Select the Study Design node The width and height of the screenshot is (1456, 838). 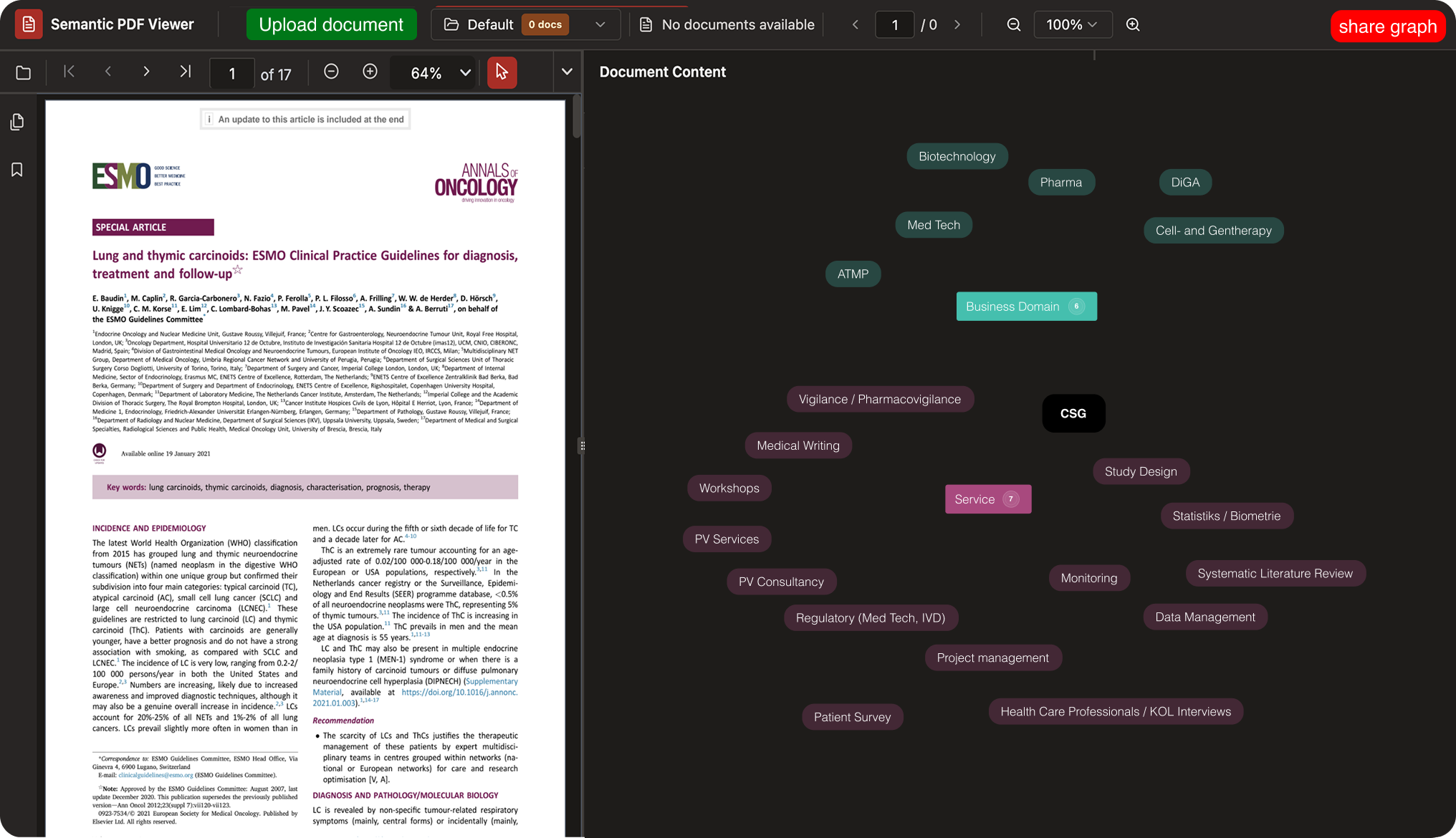[x=1141, y=471]
